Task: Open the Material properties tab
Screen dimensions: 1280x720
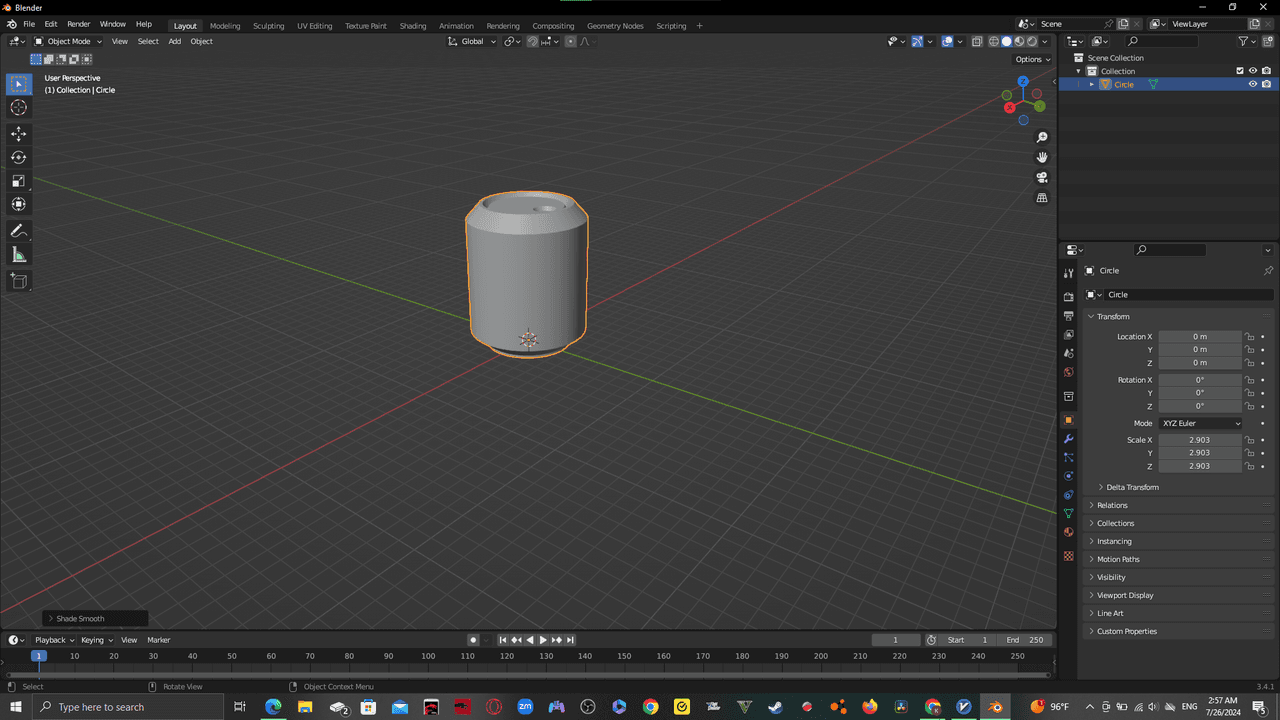Action: point(1069,532)
